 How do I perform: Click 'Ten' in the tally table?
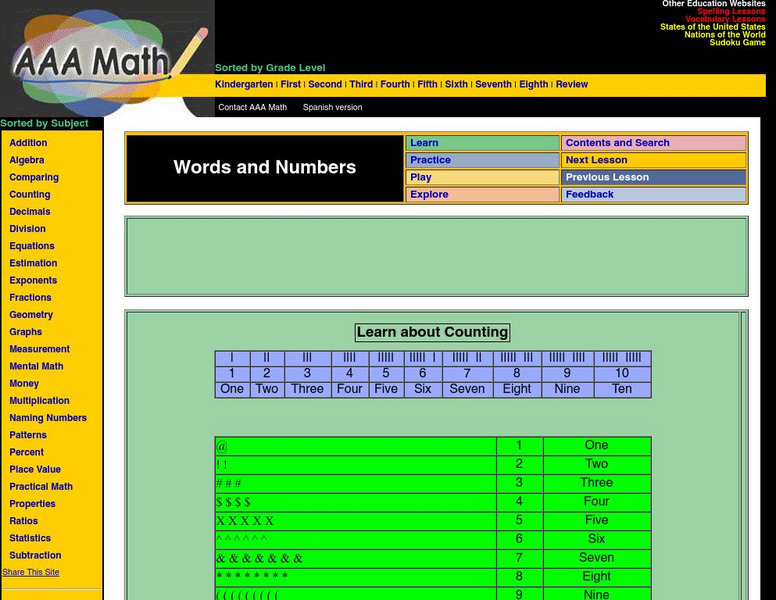point(622,389)
